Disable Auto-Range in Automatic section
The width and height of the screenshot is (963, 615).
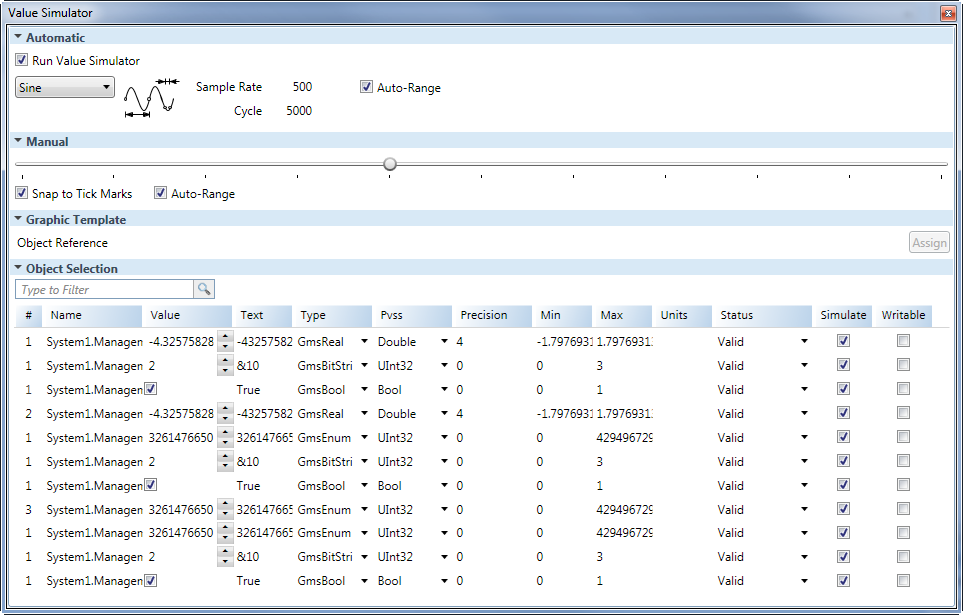pyautogui.click(x=367, y=87)
